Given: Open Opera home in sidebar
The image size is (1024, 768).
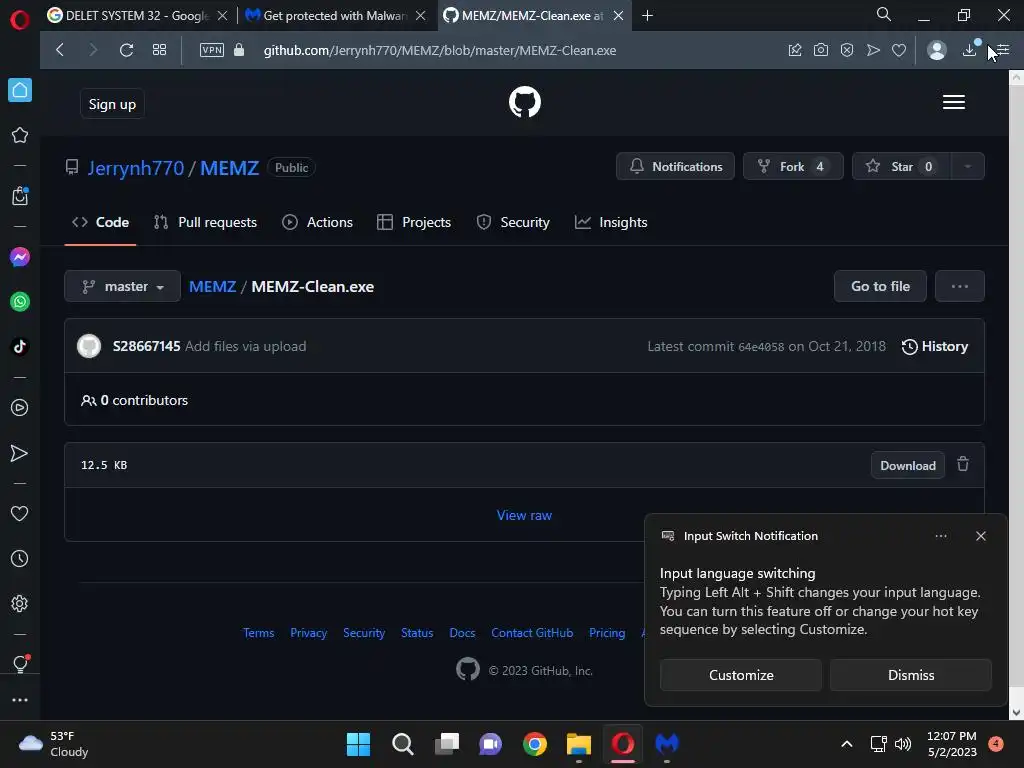Looking at the screenshot, I should [20, 90].
